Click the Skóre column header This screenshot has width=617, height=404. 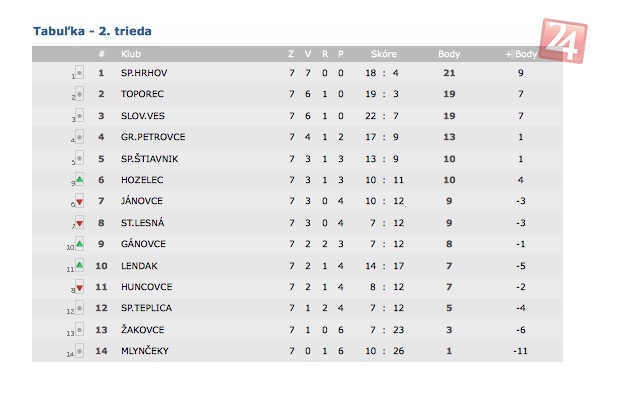coord(383,53)
